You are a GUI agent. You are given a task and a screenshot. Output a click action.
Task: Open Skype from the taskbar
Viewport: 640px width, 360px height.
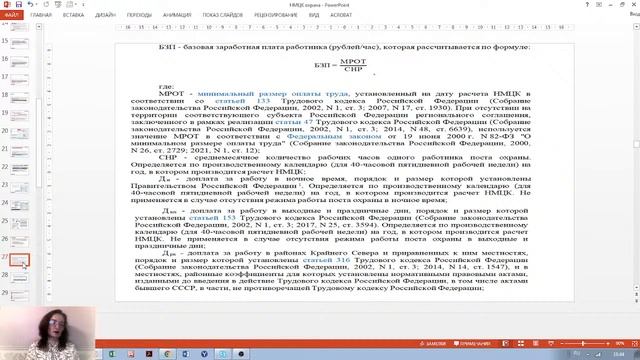pos(223,354)
